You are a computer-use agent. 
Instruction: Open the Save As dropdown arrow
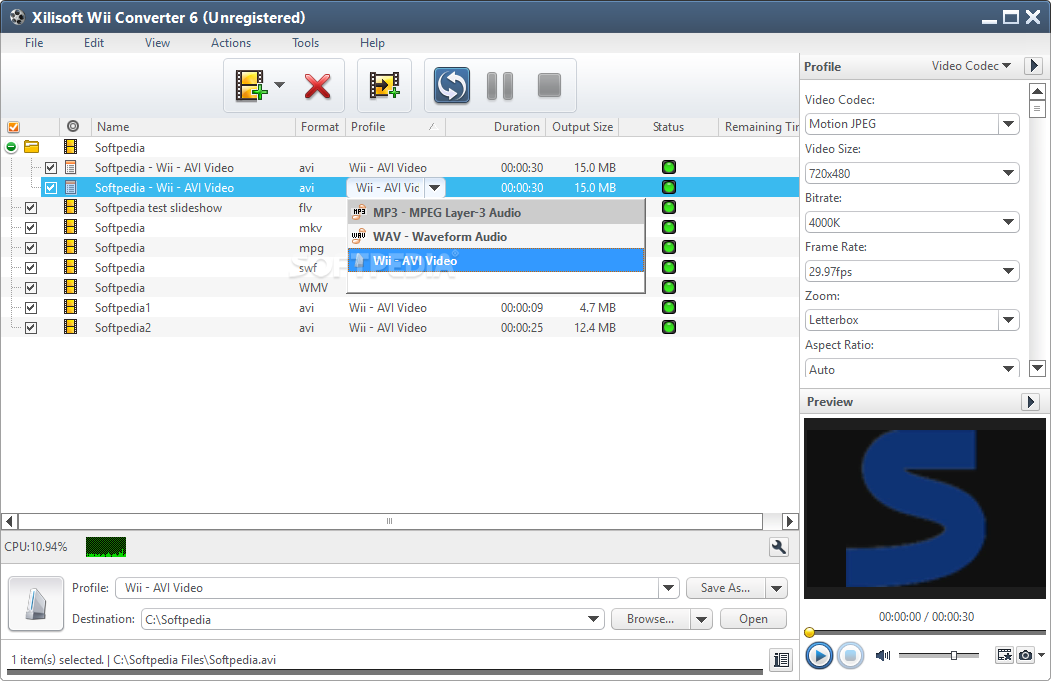(x=776, y=589)
